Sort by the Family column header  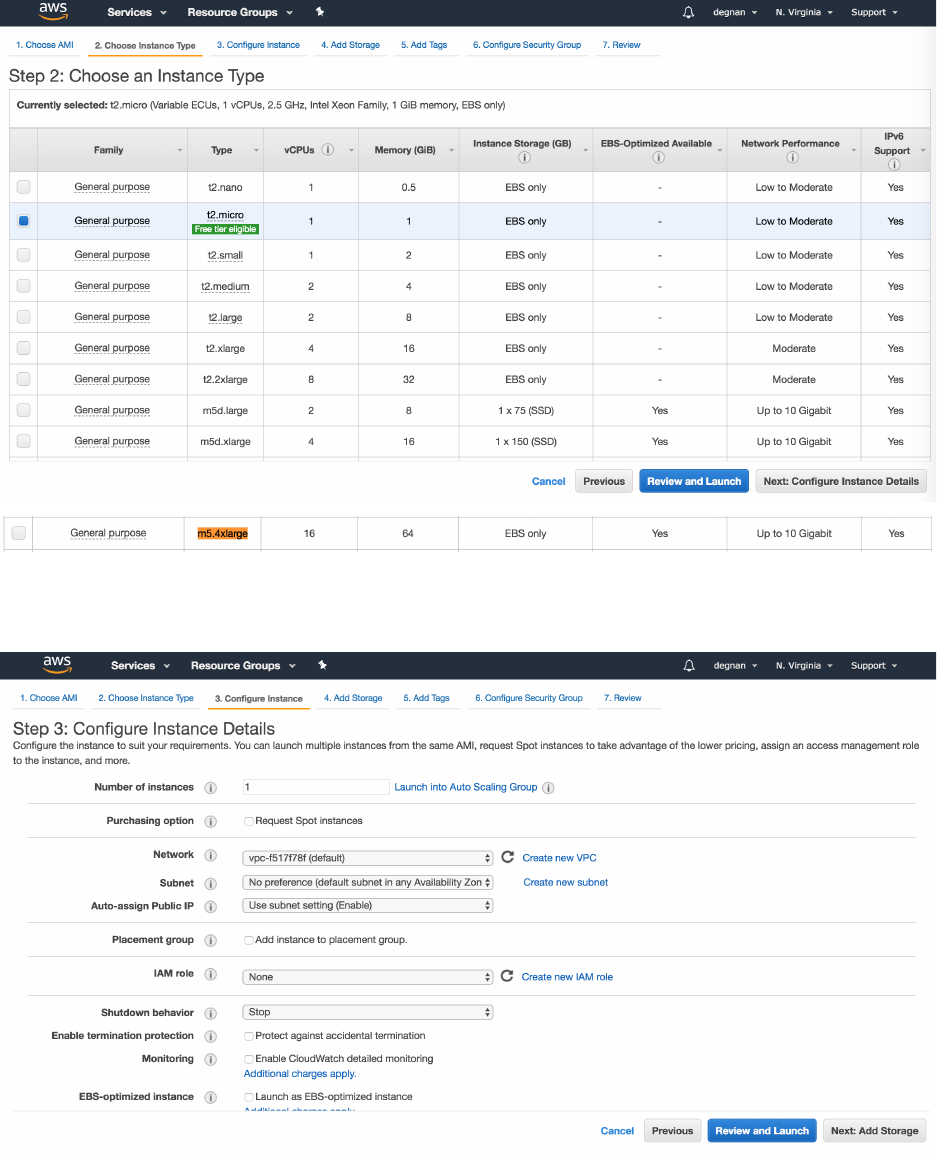click(112, 150)
